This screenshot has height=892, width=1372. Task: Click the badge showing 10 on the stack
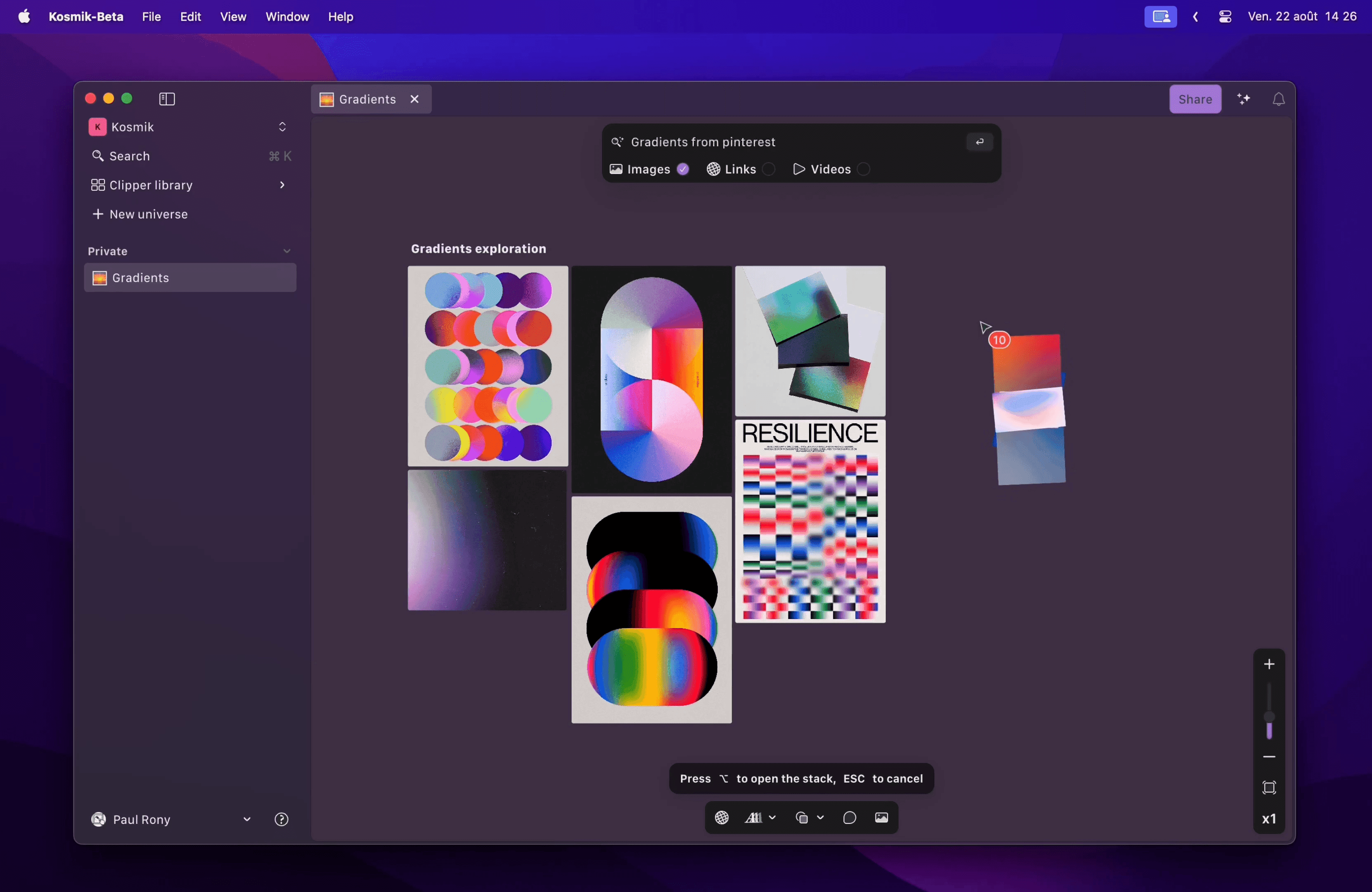coord(999,340)
